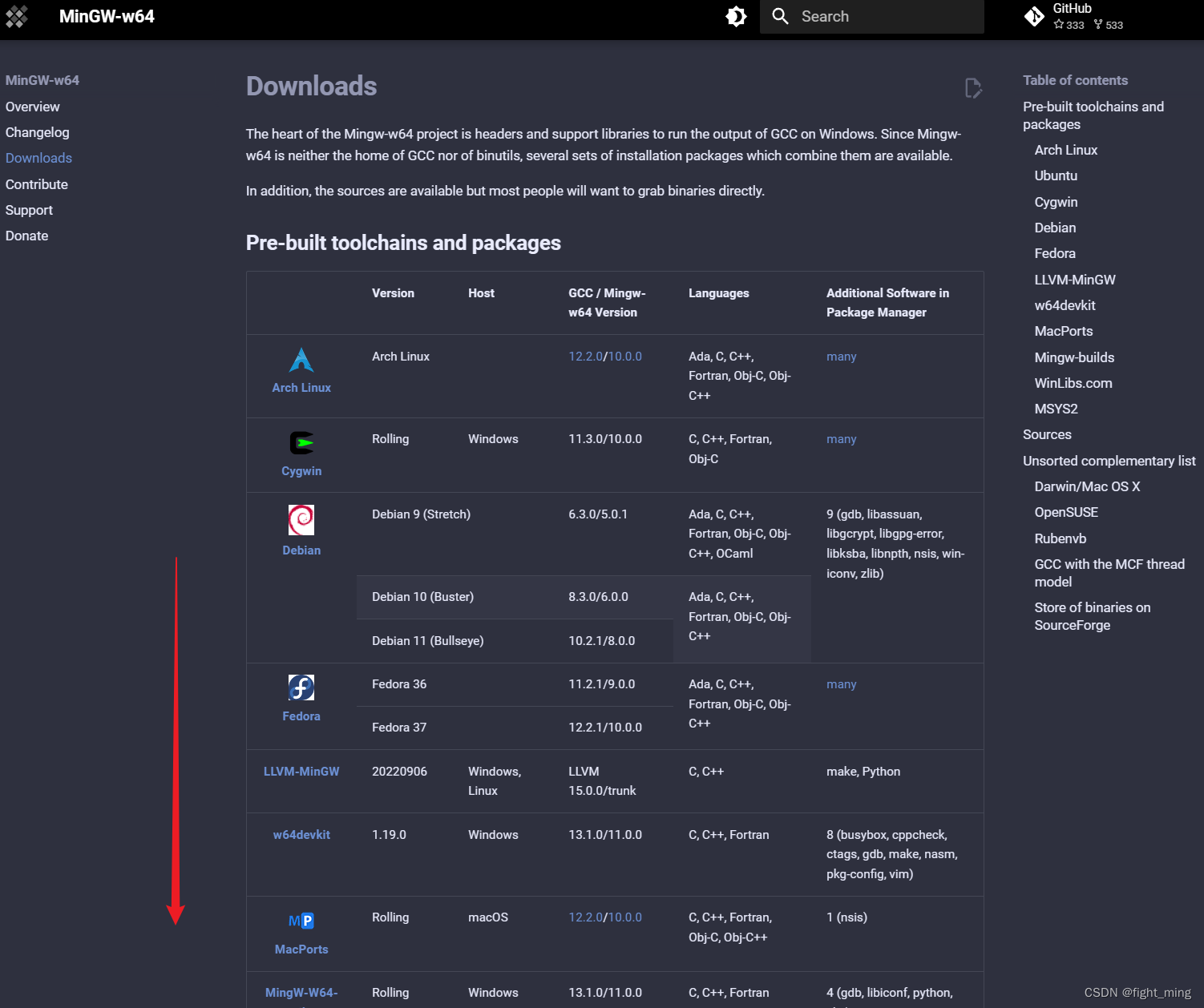The height and width of the screenshot is (1008, 1204).
Task: Open the Changelog page in sidebar
Action: (x=38, y=132)
